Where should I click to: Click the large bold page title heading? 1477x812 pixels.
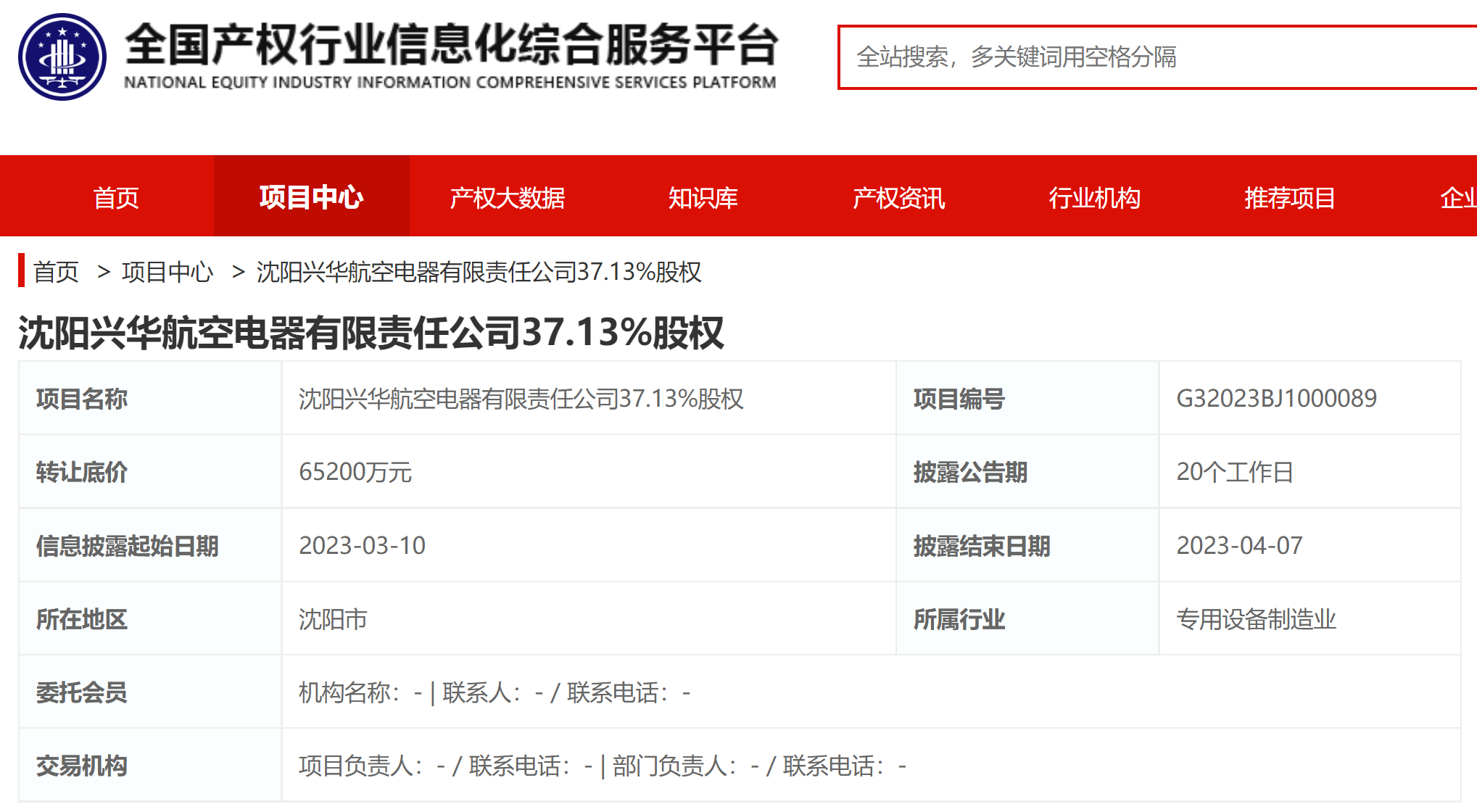(x=371, y=333)
